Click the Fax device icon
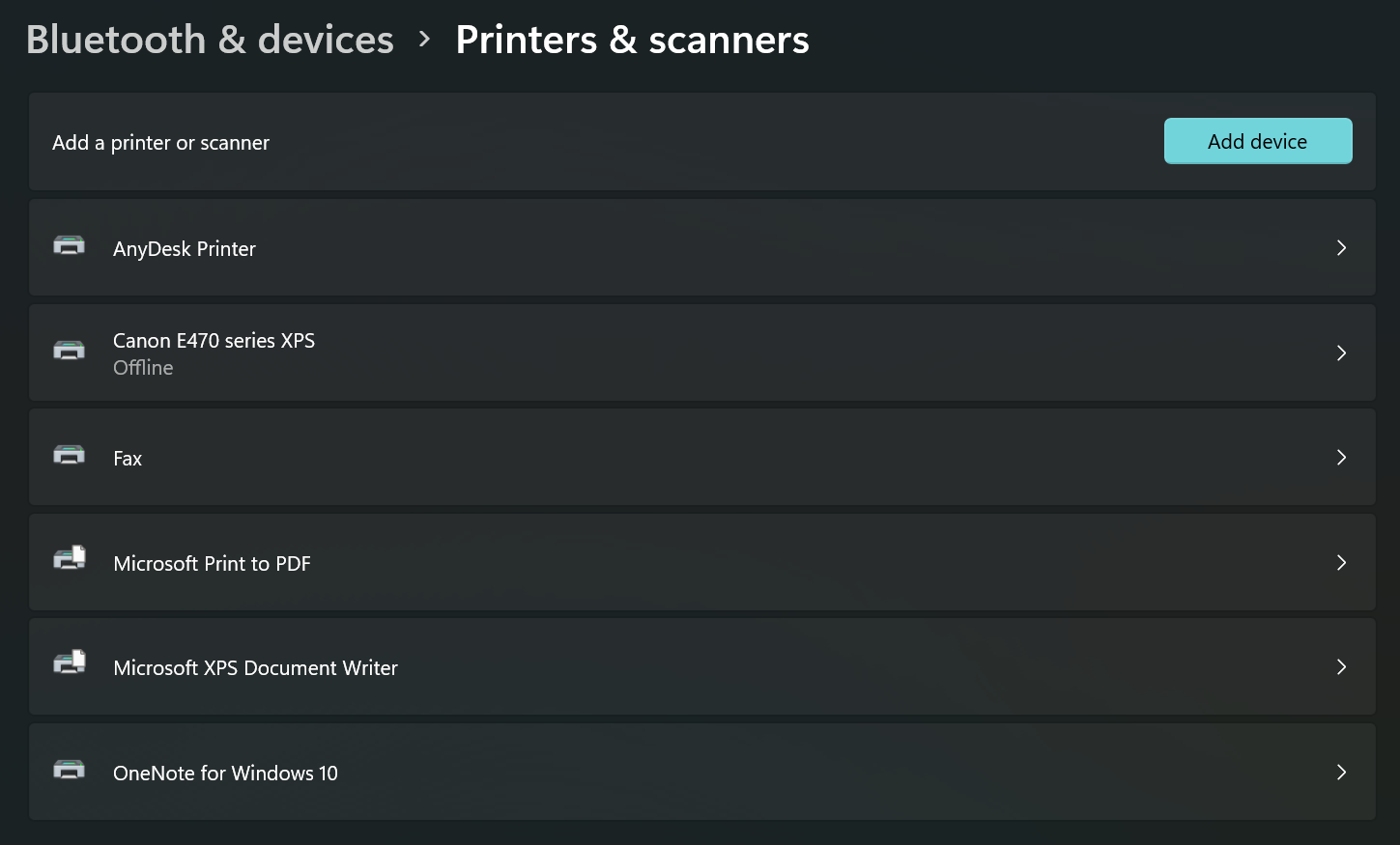Image resolution: width=1400 pixels, height=845 pixels. [x=69, y=456]
